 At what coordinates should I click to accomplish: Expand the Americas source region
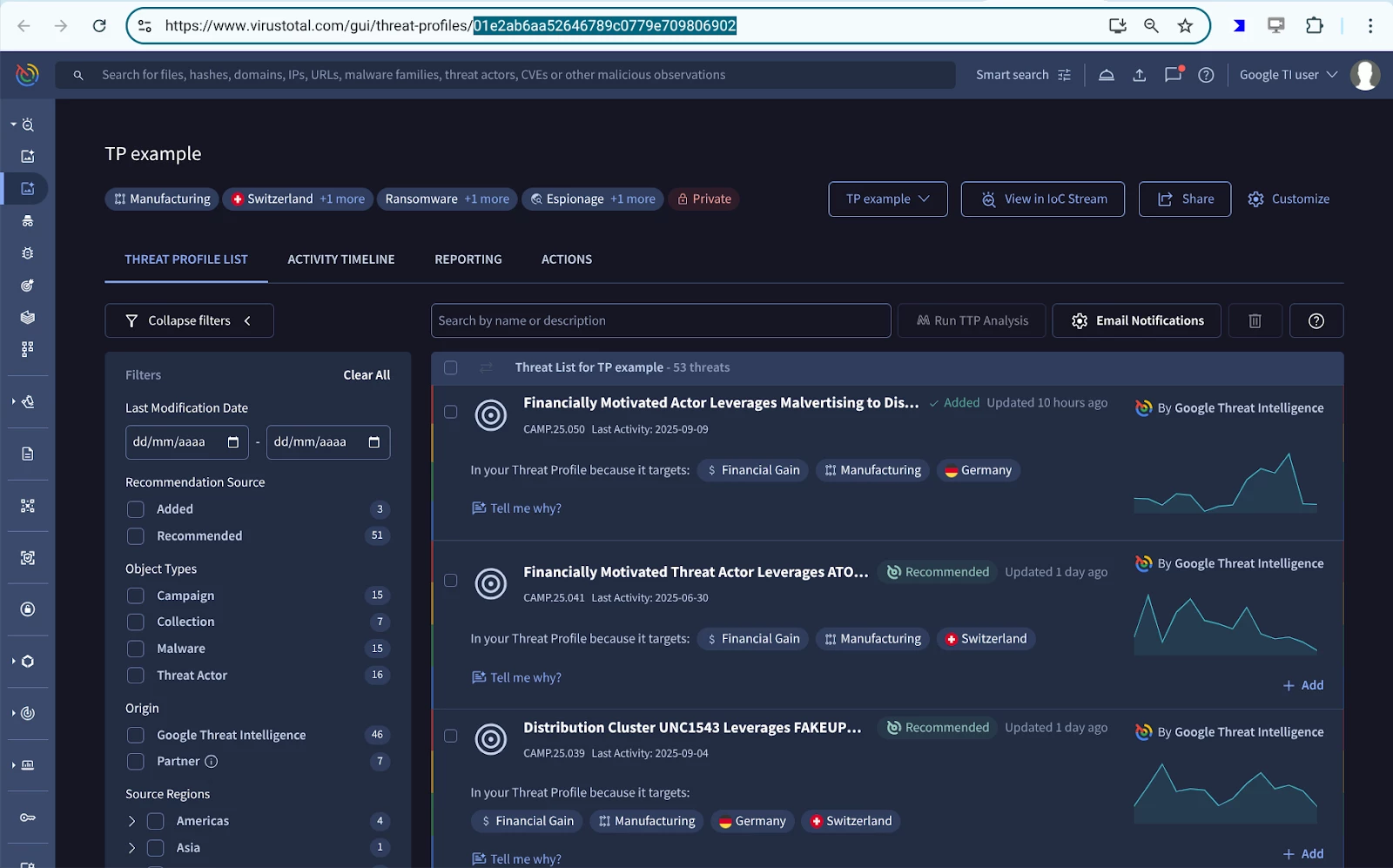[x=131, y=821]
